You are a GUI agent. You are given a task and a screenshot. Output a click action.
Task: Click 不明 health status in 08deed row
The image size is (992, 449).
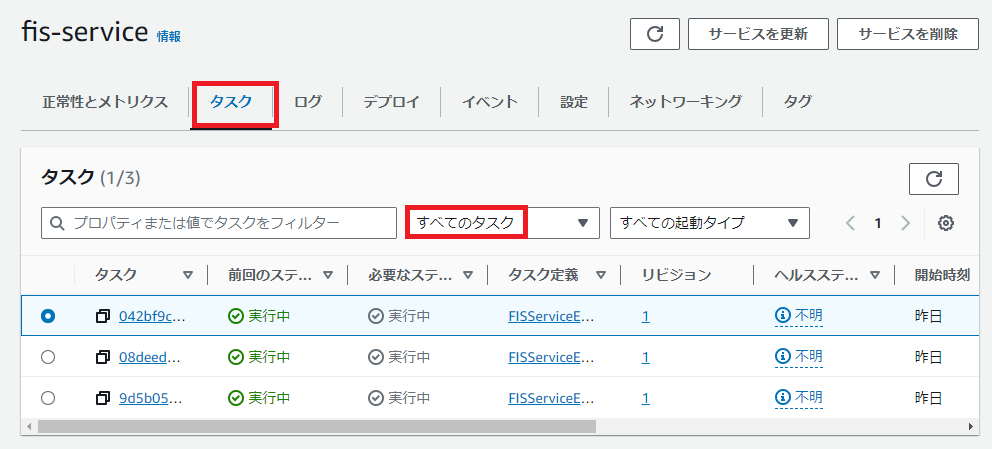[x=809, y=356]
